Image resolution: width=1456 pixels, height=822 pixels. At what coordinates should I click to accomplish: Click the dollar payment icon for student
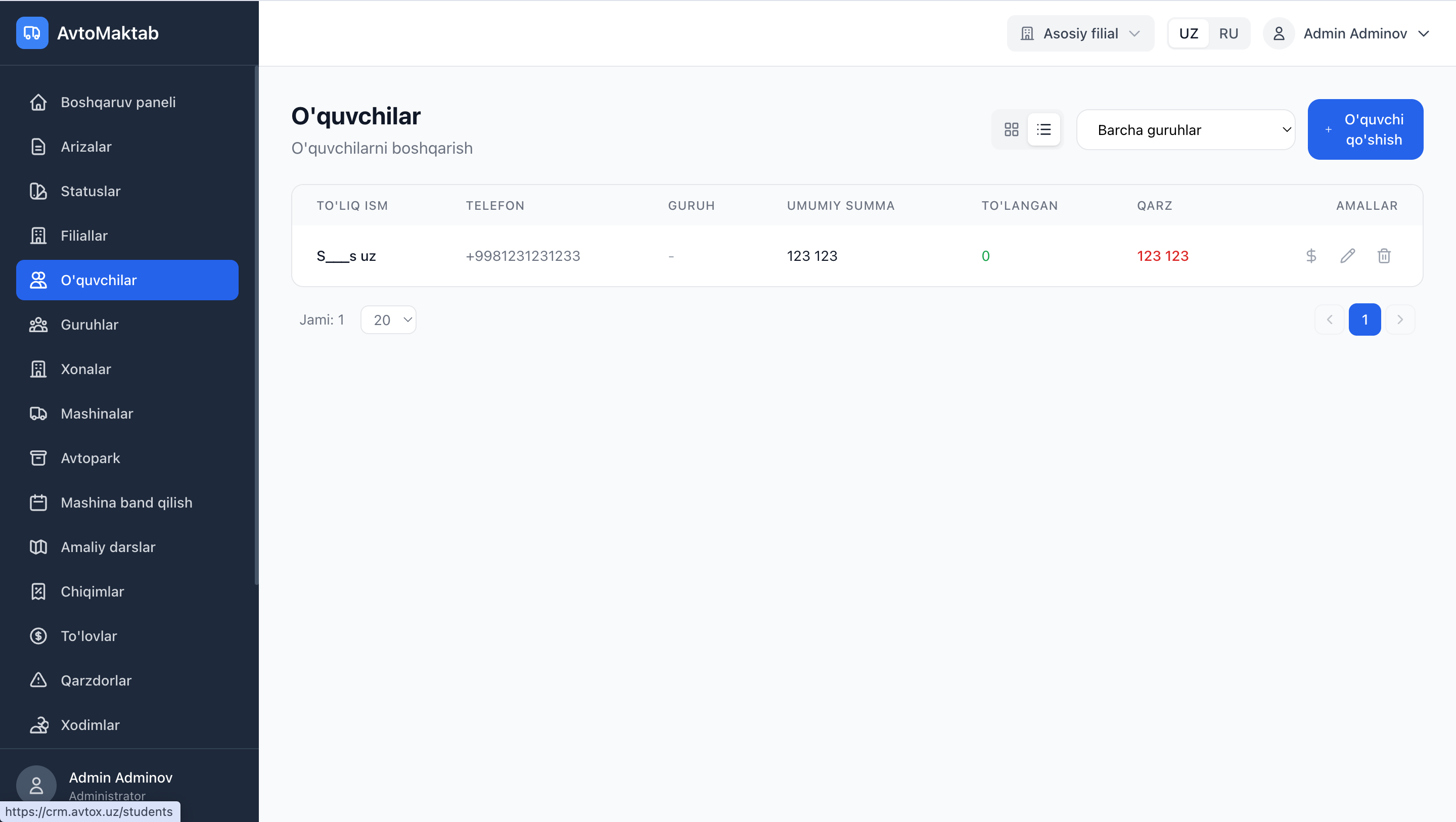(1311, 256)
